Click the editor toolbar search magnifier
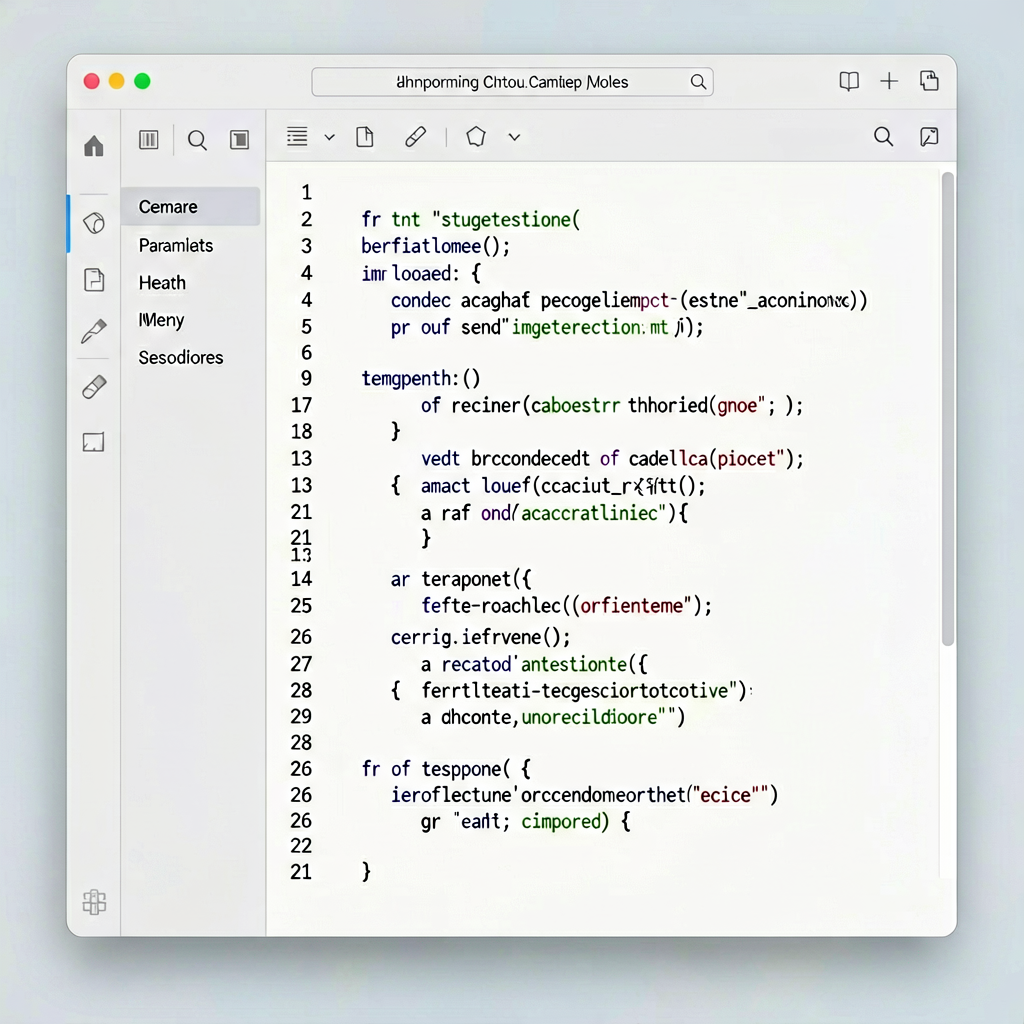 tap(884, 136)
